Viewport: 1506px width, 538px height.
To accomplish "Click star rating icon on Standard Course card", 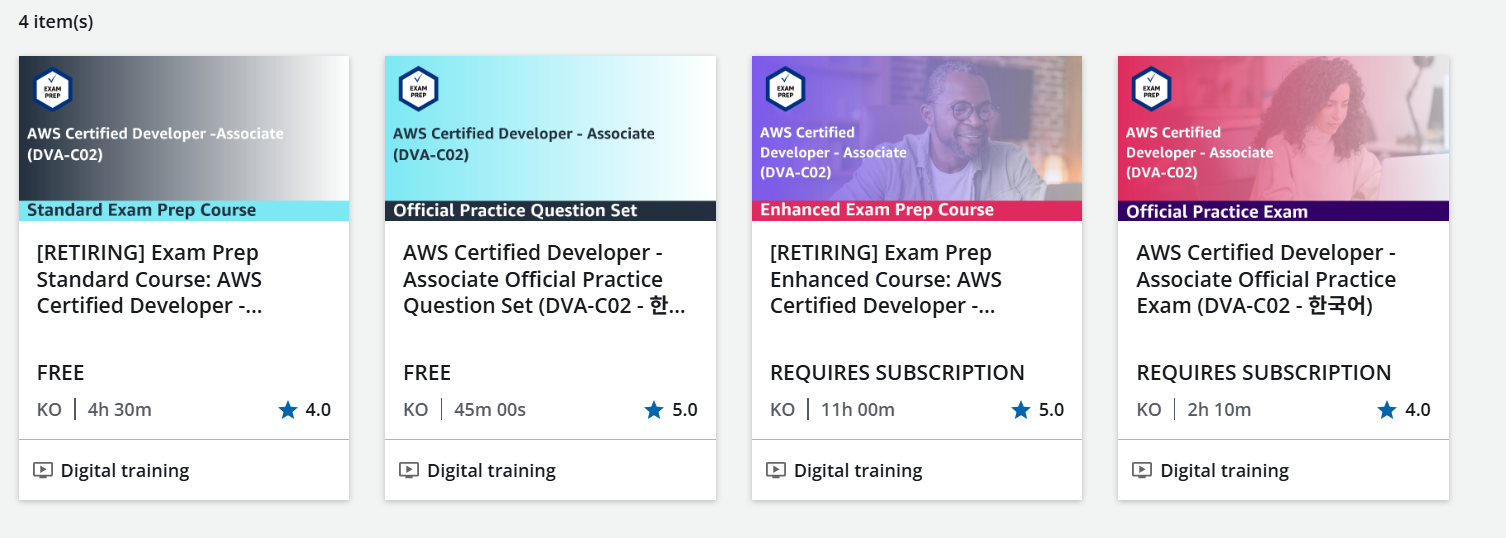I will point(288,409).
